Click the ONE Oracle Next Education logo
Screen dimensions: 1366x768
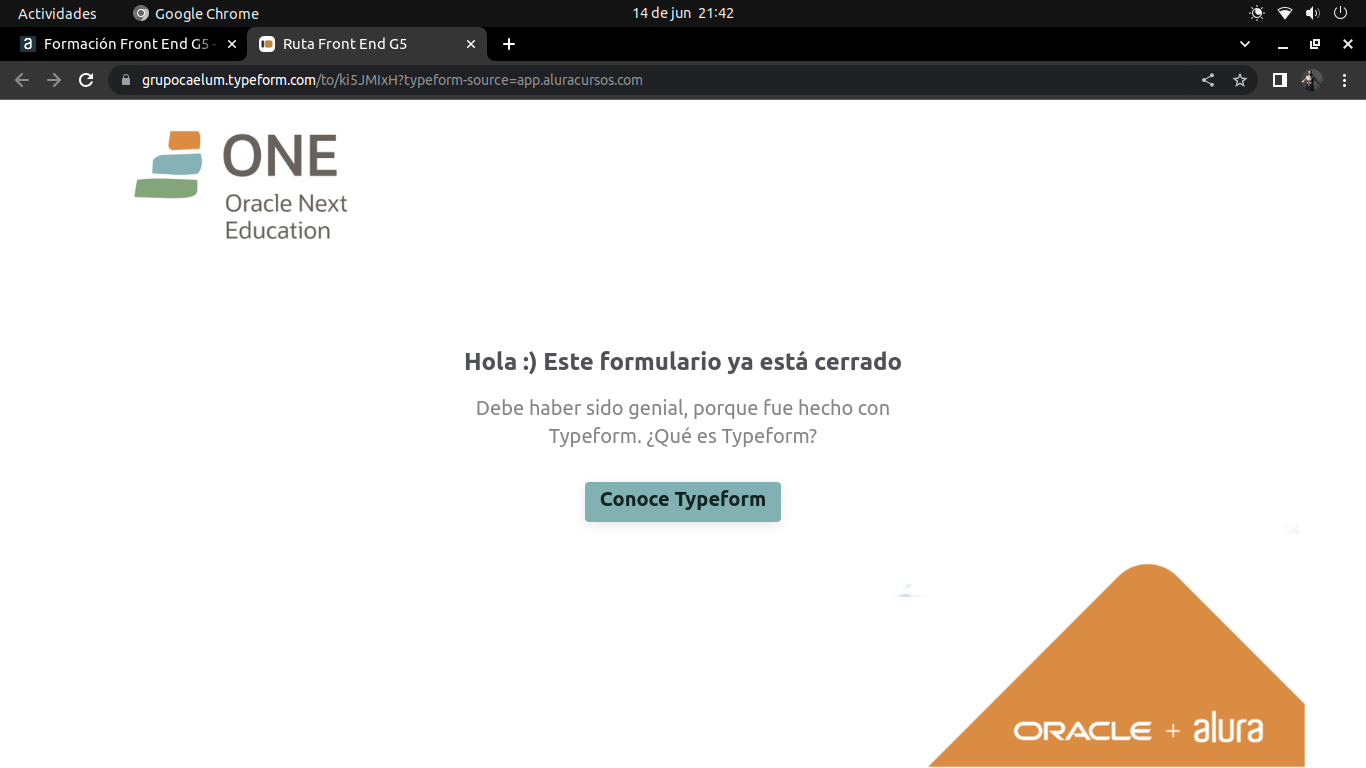(x=241, y=186)
